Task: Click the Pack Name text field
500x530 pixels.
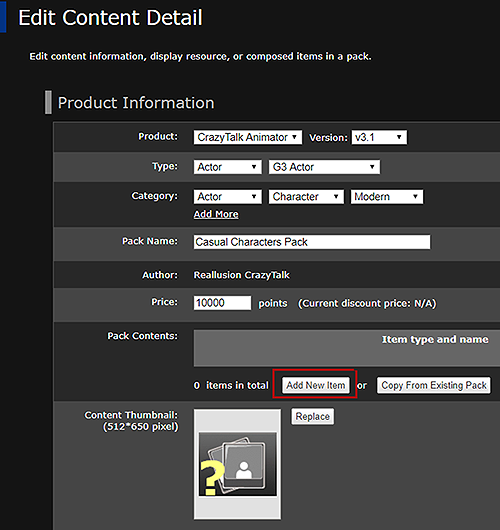Action: point(312,242)
